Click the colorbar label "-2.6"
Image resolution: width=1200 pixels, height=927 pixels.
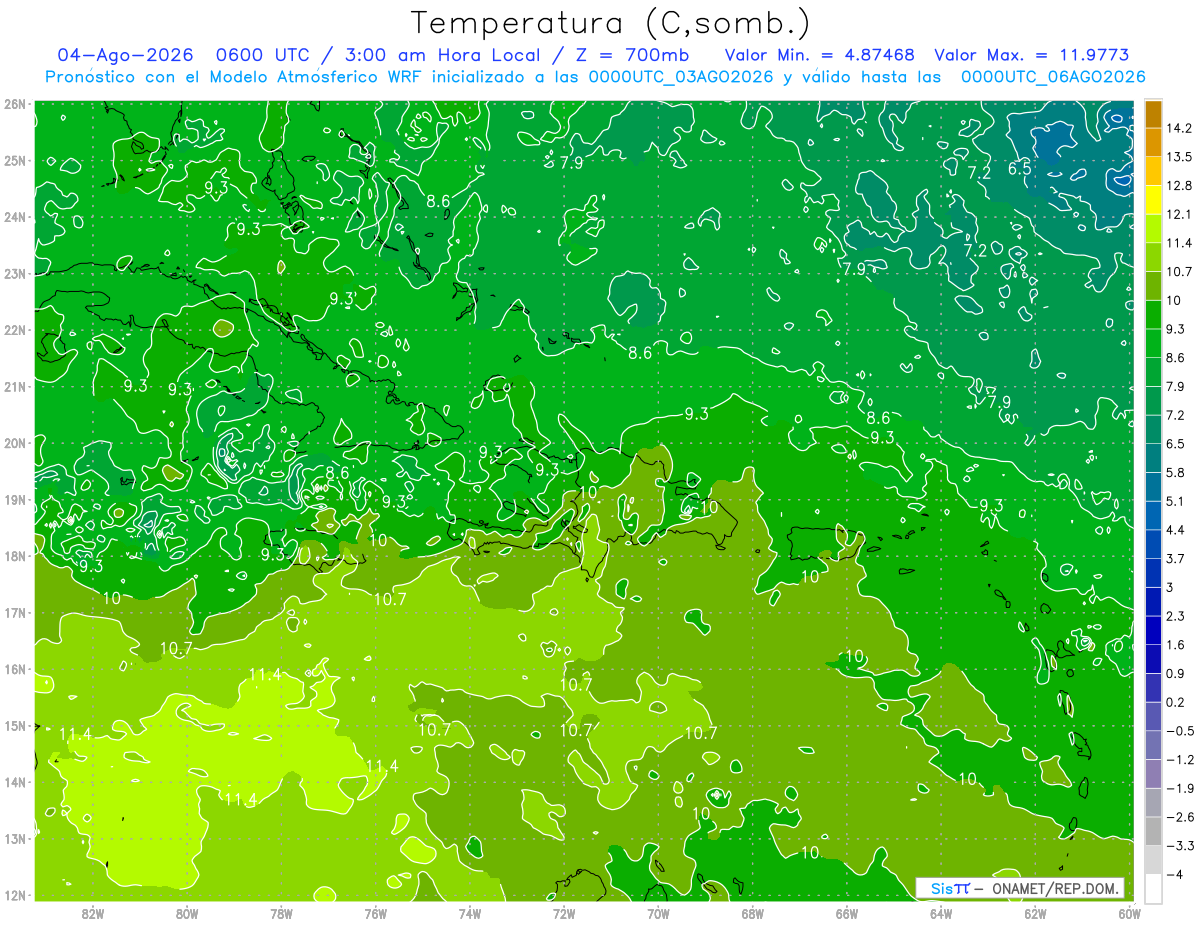pos(1181,816)
